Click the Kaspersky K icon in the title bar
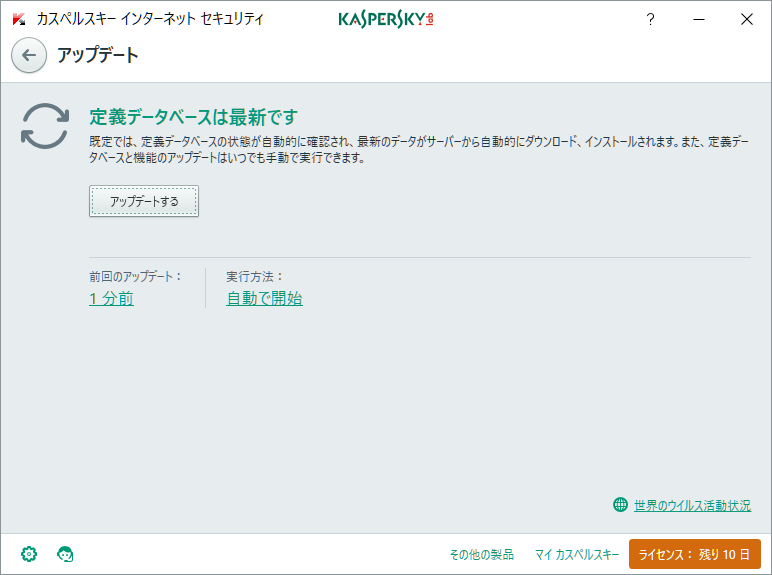Screen dimensions: 772x575 point(19,19)
